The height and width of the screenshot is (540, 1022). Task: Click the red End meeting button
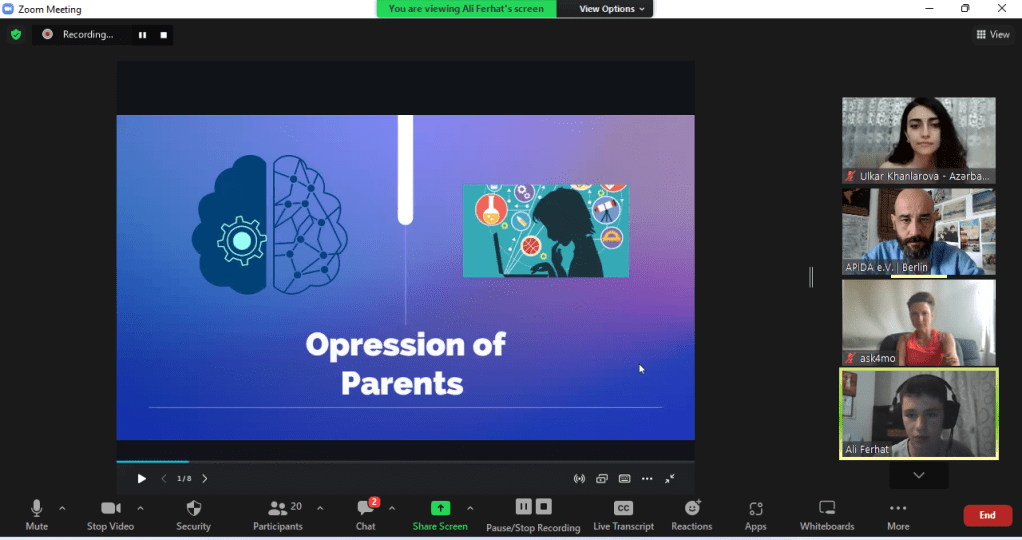coord(987,515)
